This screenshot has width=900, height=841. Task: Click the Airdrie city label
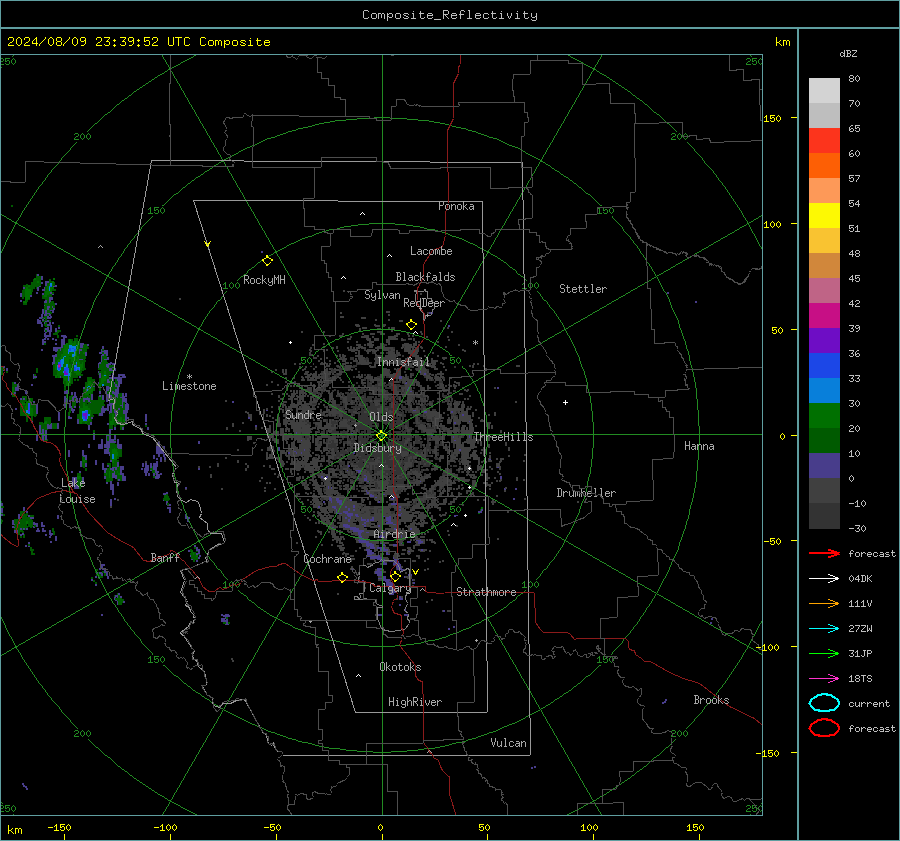click(394, 534)
